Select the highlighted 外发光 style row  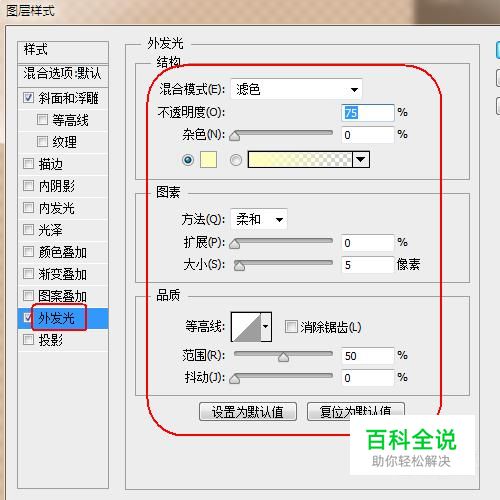(63, 318)
